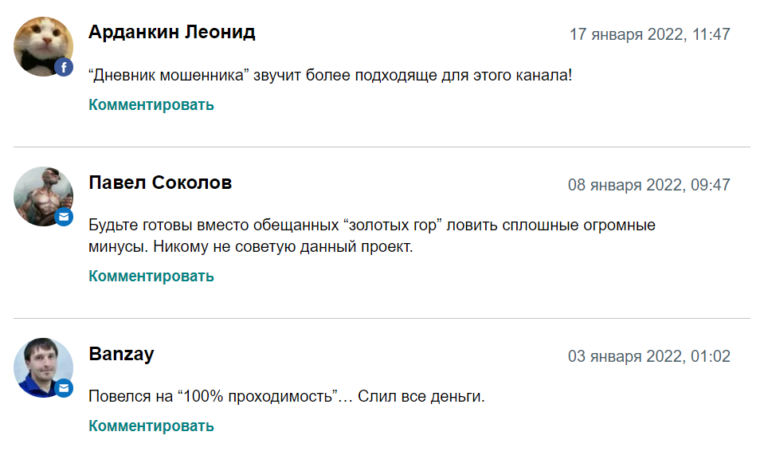Click the author name Павел Соколов
Screen dimensions: 768x467
click(x=160, y=183)
